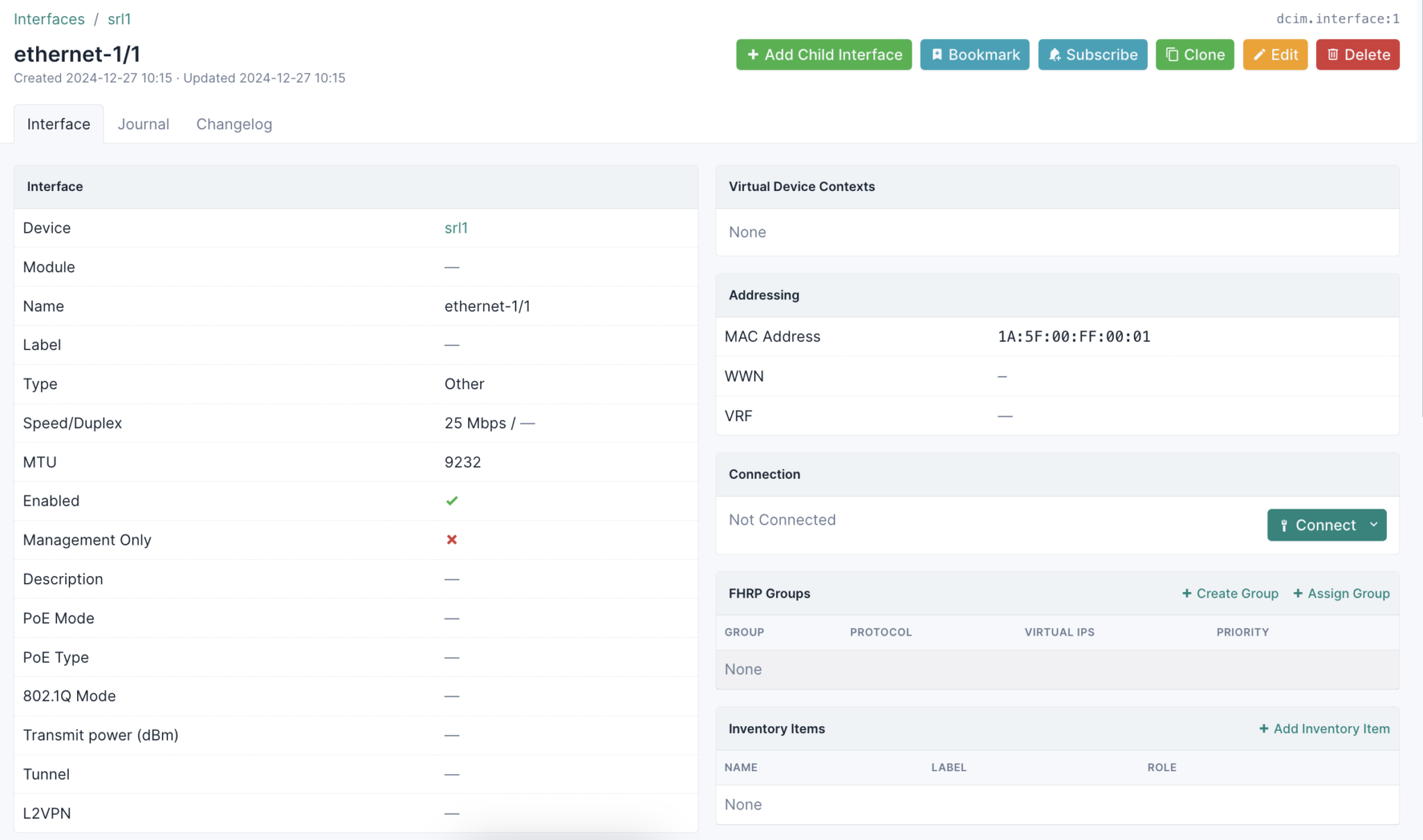Image resolution: width=1423 pixels, height=840 pixels.
Task: Select the Interface tab
Action: [58, 124]
